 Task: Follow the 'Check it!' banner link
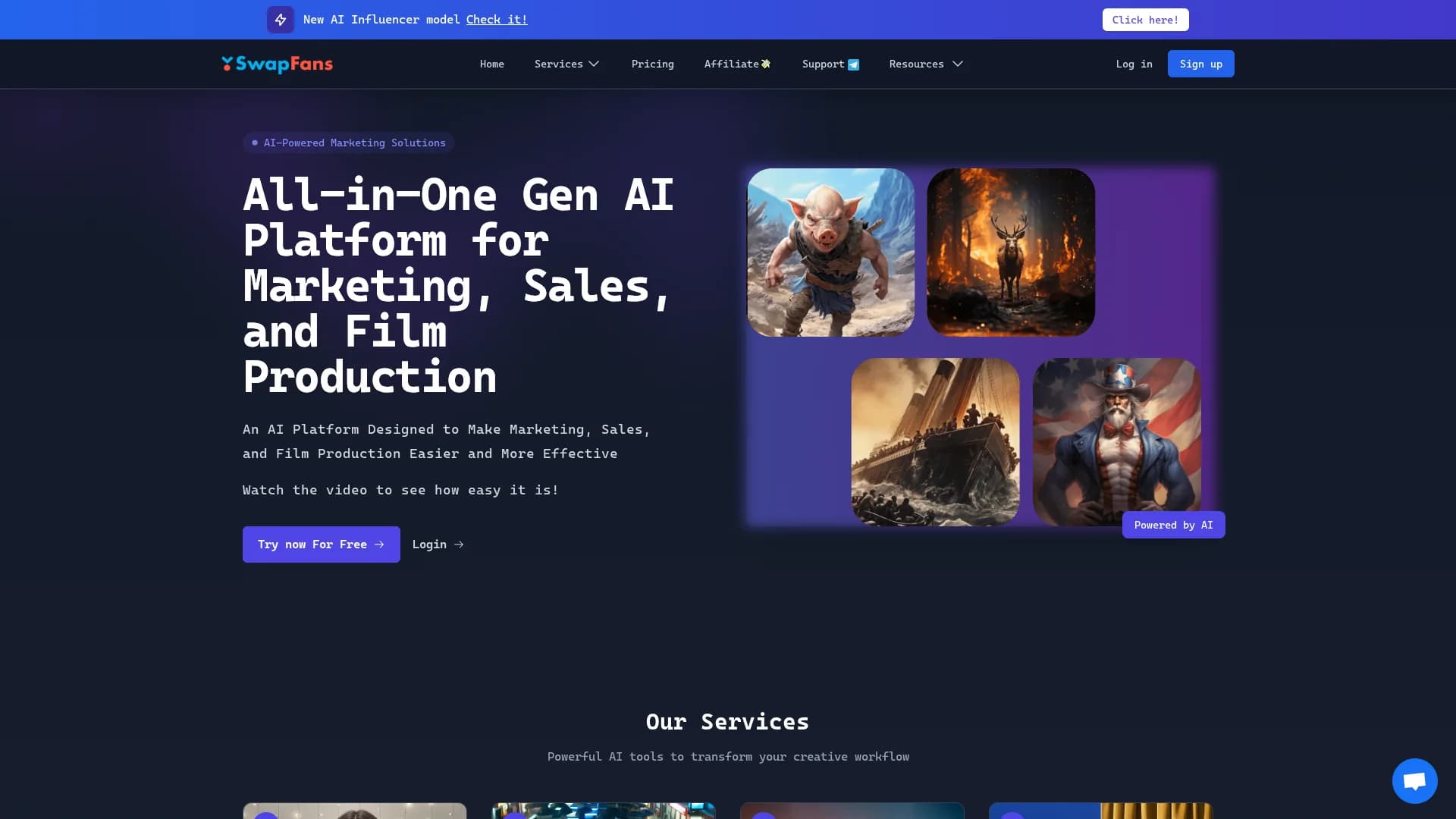(x=496, y=20)
